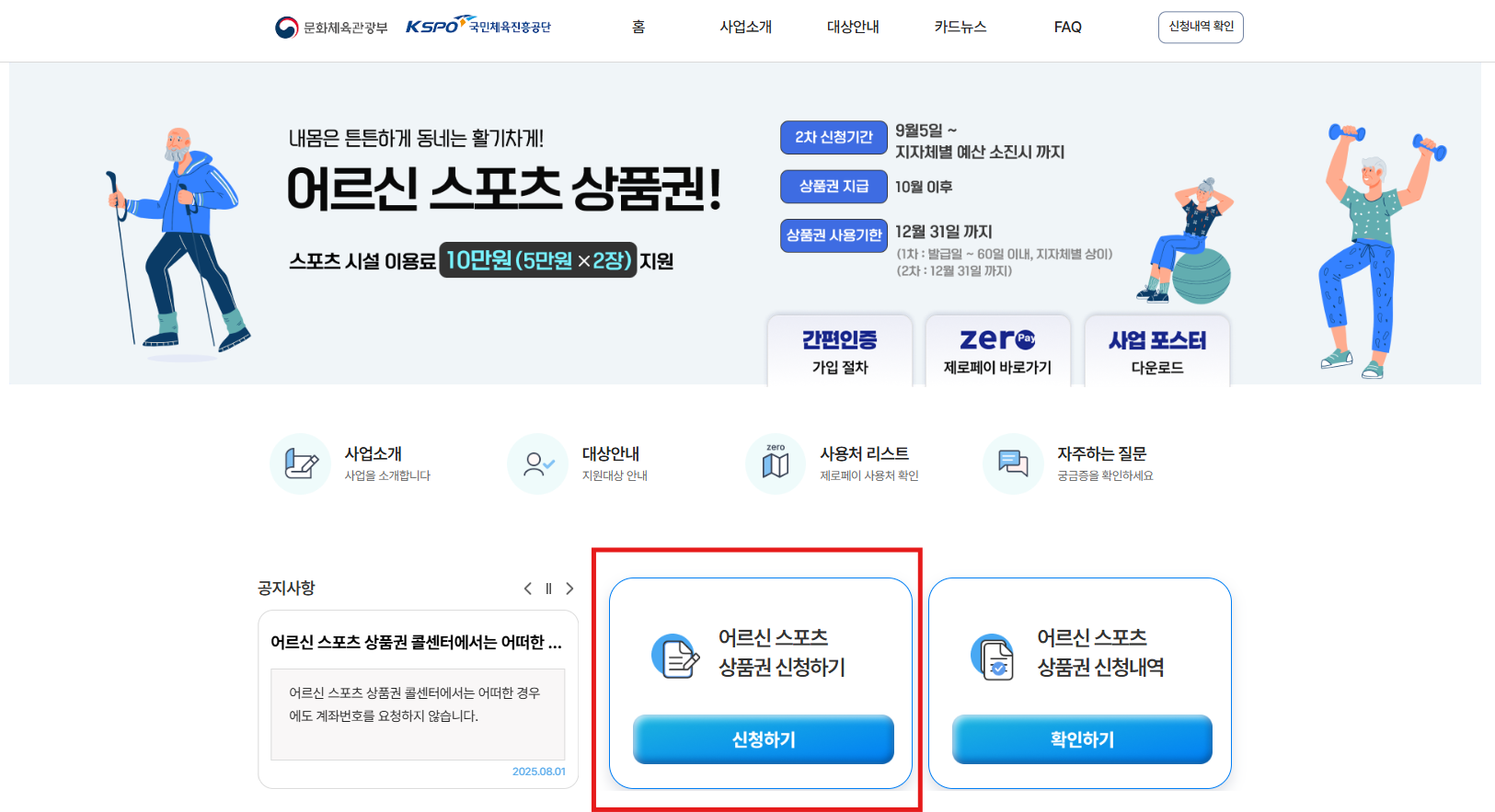Click the 신청내역 확인 button in header
Image resolution: width=1495 pixels, height=812 pixels.
1201,27
